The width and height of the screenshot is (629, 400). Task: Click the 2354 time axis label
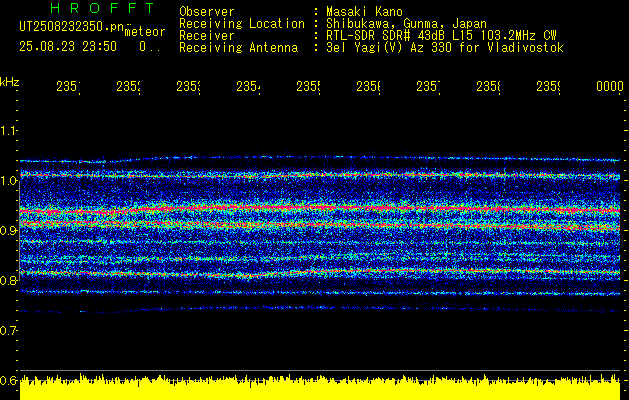coord(248,86)
